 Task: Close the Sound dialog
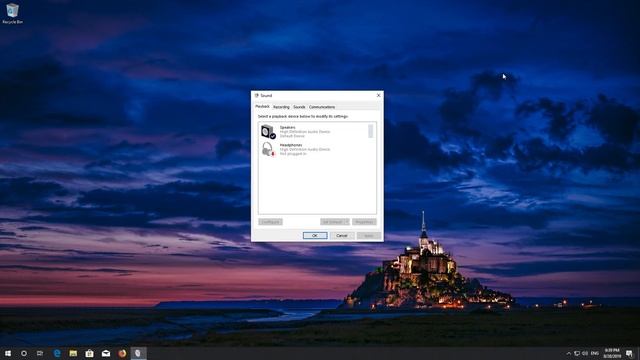point(378,95)
